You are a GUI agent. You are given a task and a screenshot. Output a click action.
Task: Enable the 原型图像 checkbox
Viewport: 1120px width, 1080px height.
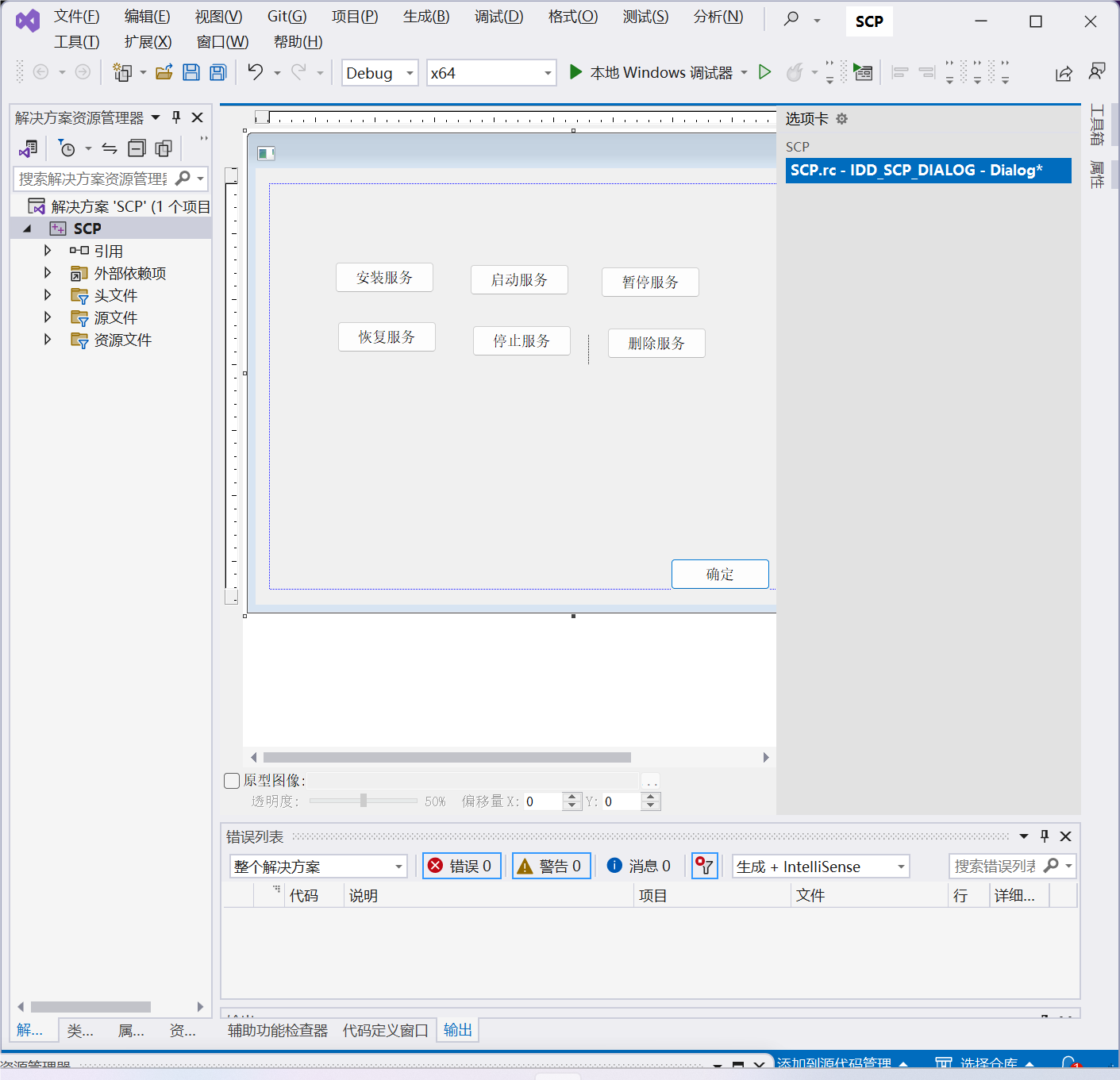(x=232, y=781)
